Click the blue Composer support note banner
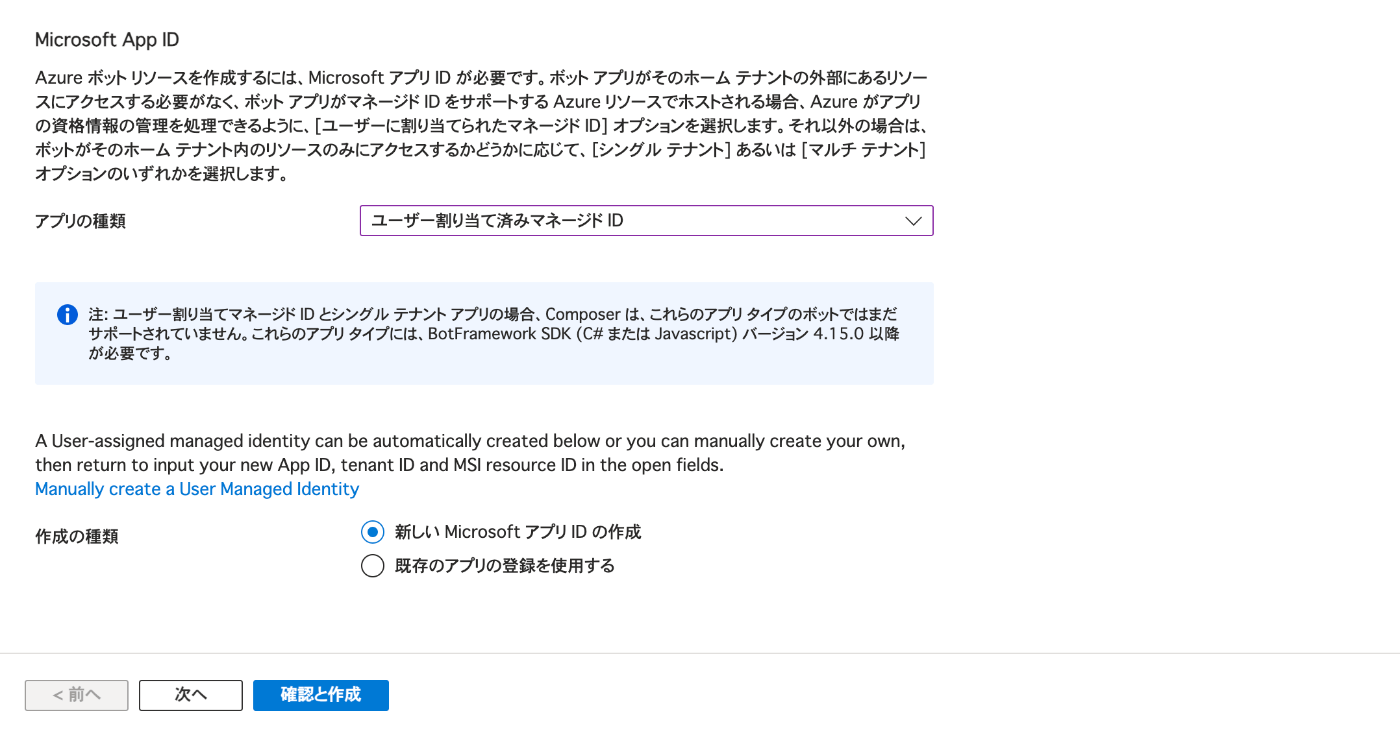This screenshot has height=737, width=1400. pyautogui.click(x=484, y=333)
